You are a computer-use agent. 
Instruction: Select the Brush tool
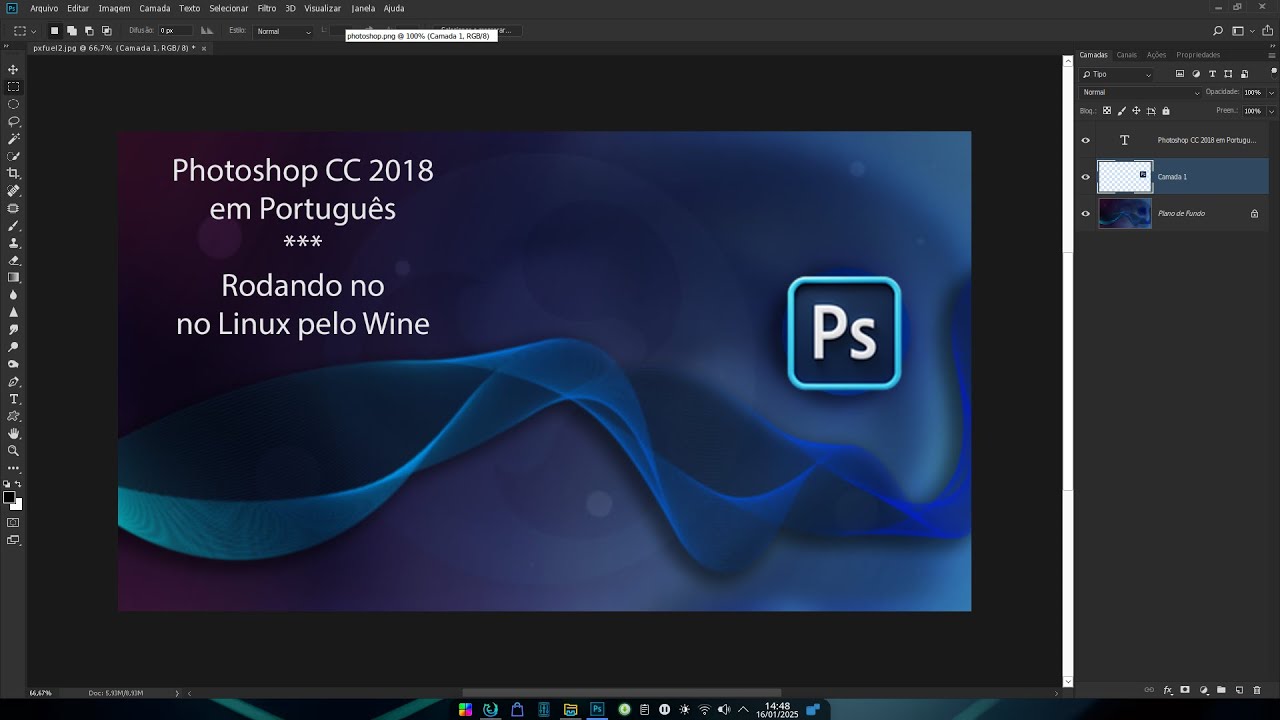(x=13, y=225)
